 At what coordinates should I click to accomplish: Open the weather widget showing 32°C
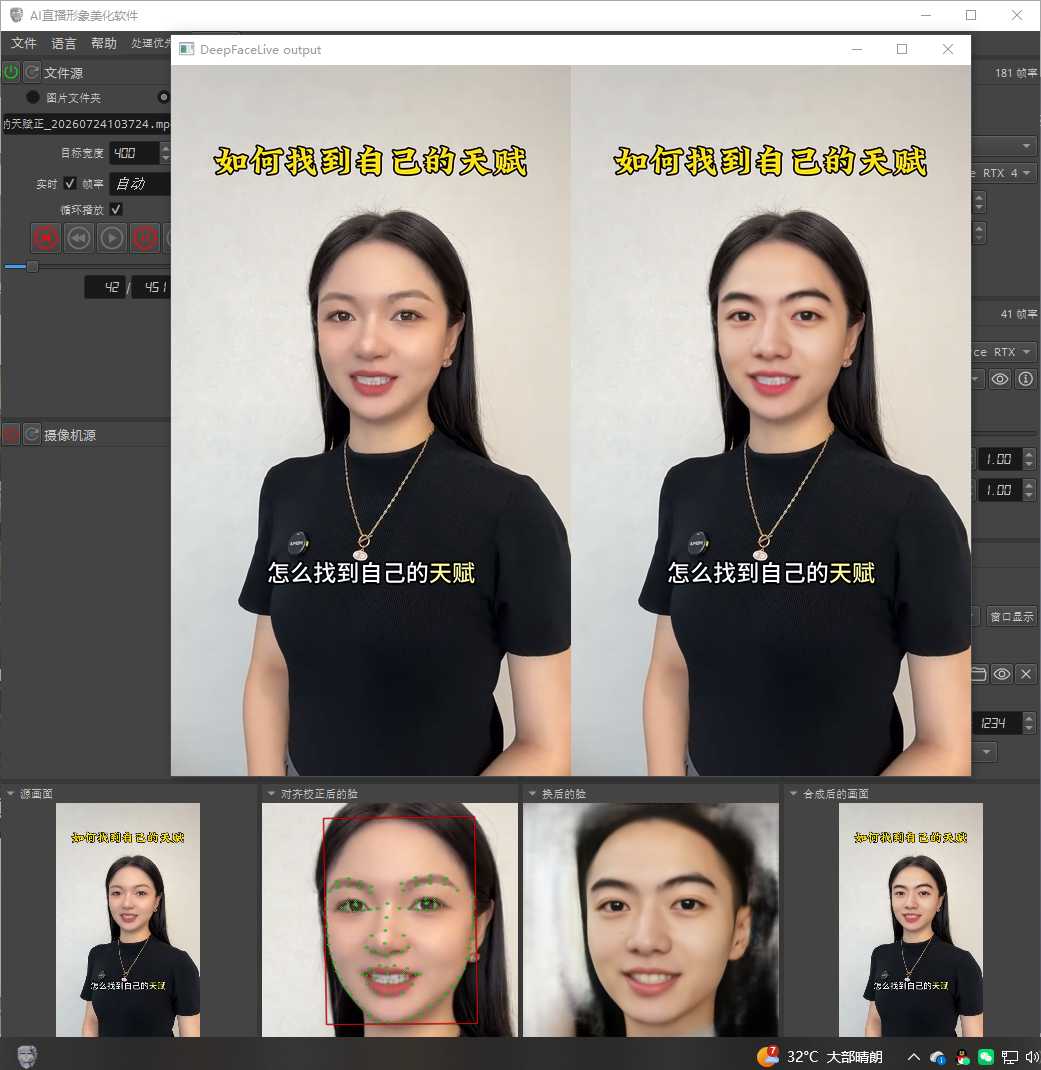pyautogui.click(x=819, y=1056)
